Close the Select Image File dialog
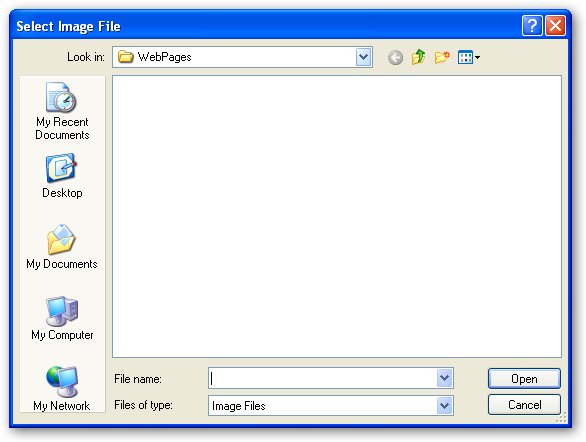The image size is (586, 442). point(555,26)
